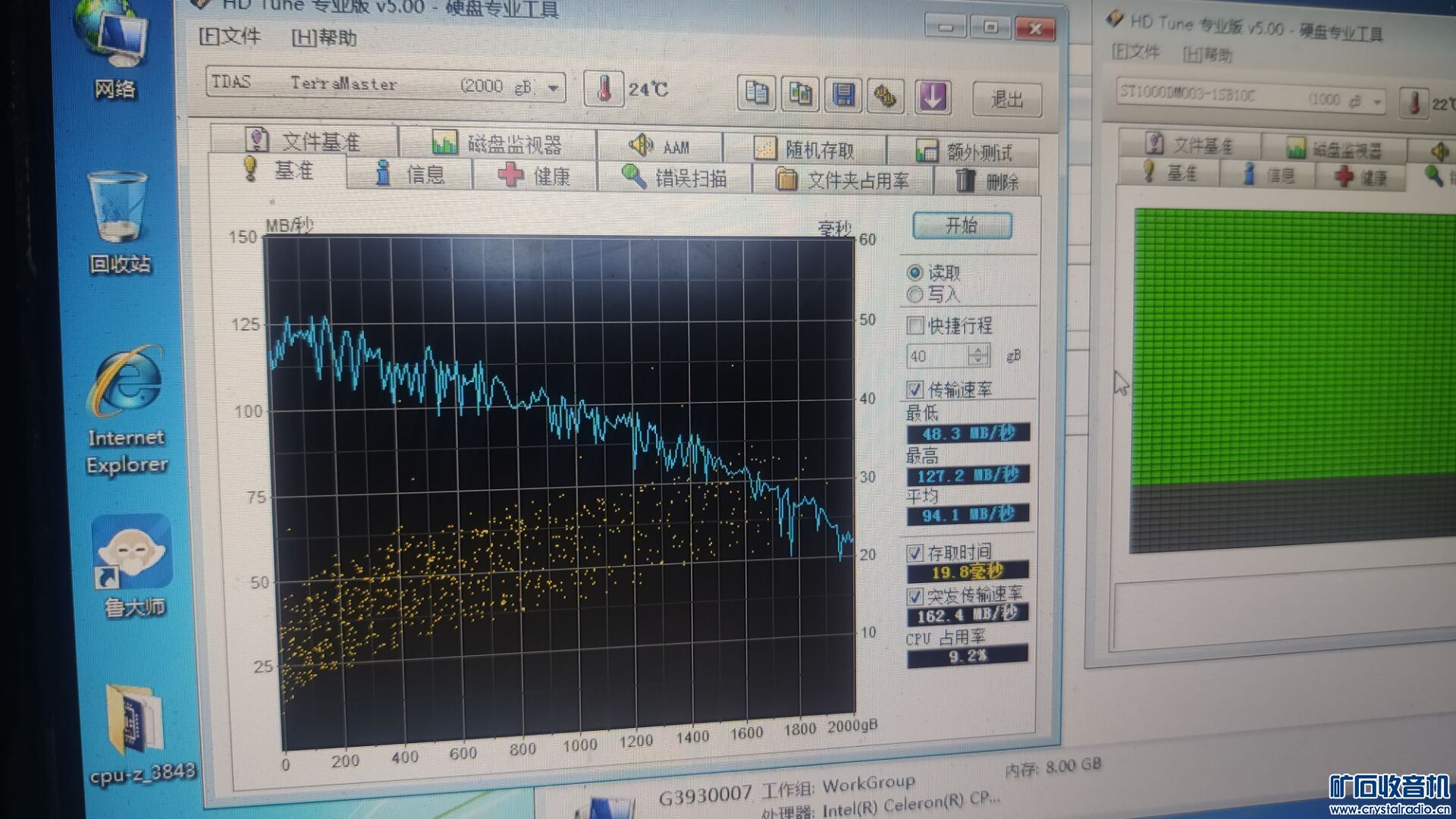Click the thermometer icon in the second HD Tune window
Viewport: 1456px width, 819px height.
point(1414,103)
